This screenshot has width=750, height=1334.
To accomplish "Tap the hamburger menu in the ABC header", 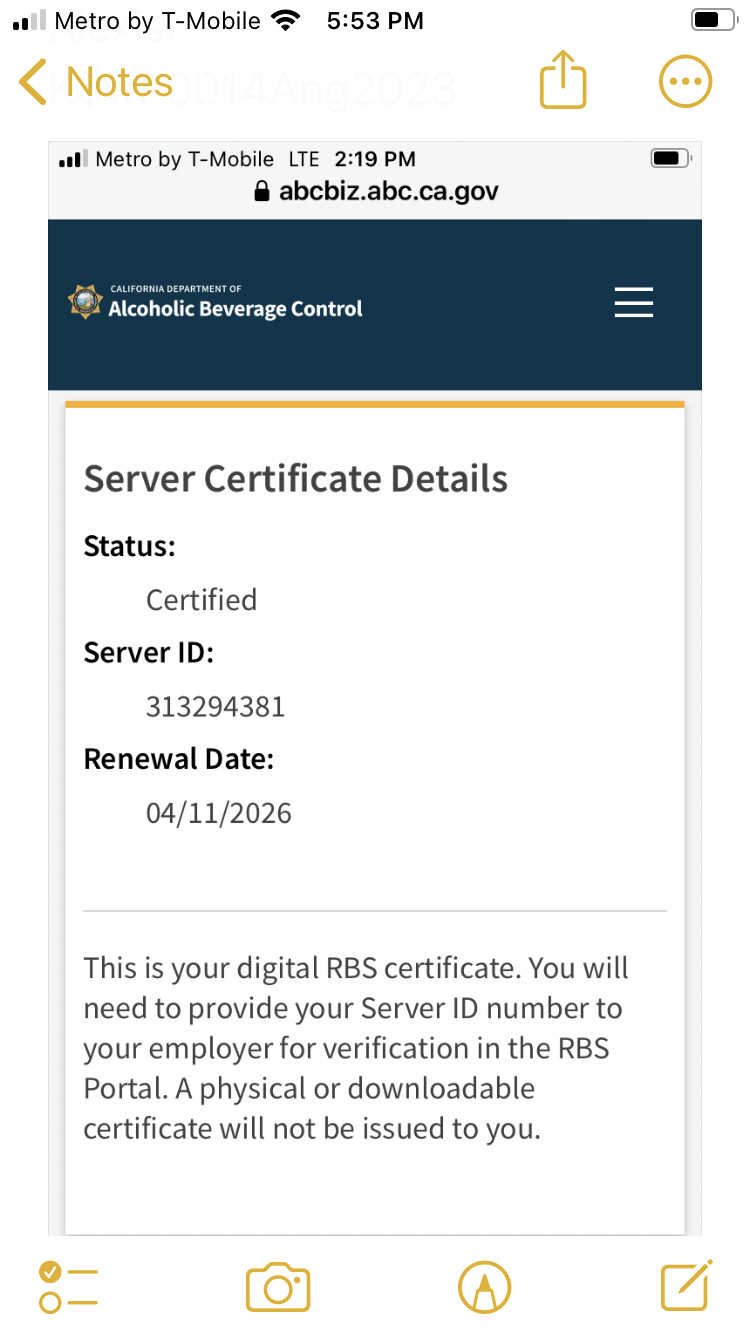I will (633, 302).
